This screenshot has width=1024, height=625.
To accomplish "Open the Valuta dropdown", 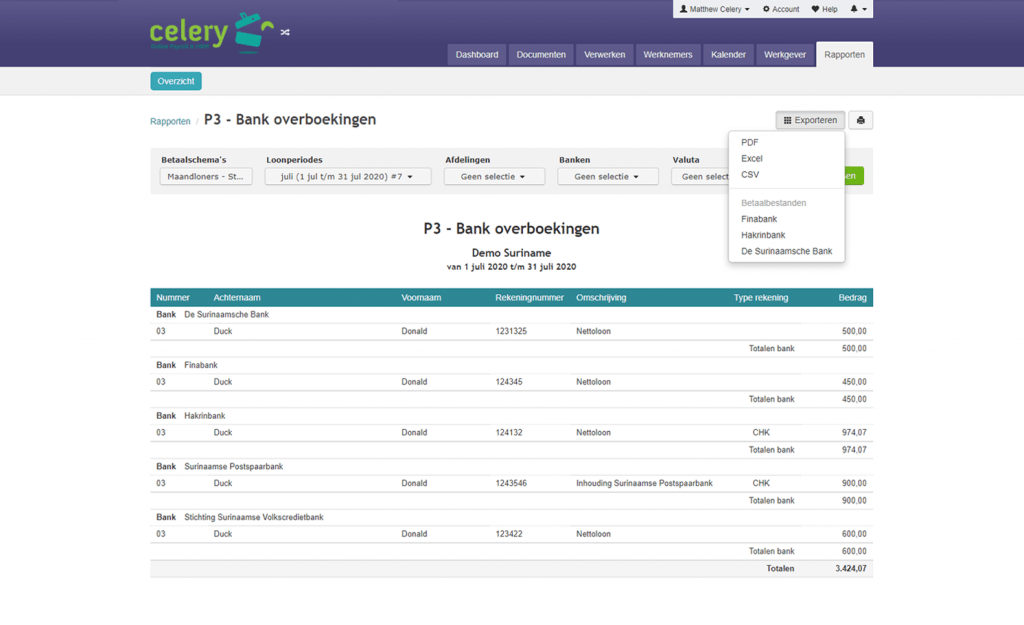I will [x=700, y=176].
